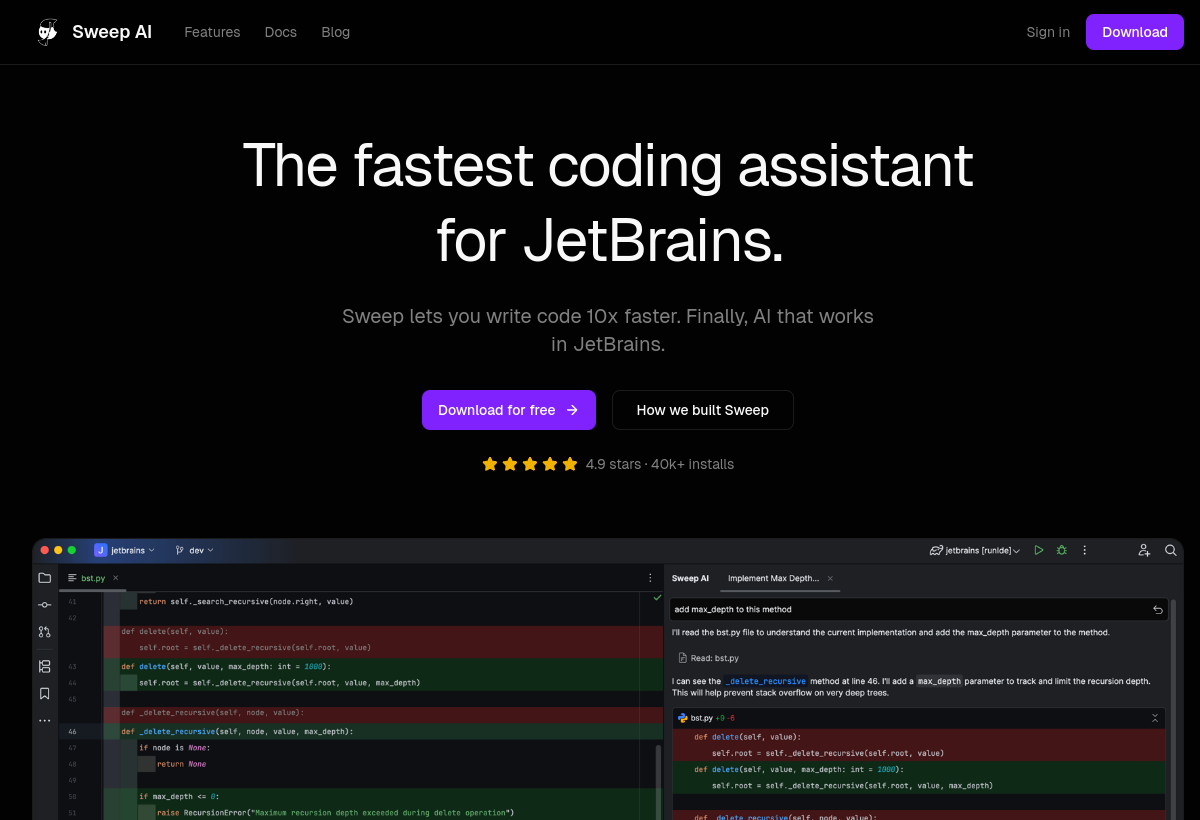The image size is (1200, 820).
Task: Click the green maximize dot in IDE preview
Action: 71,550
